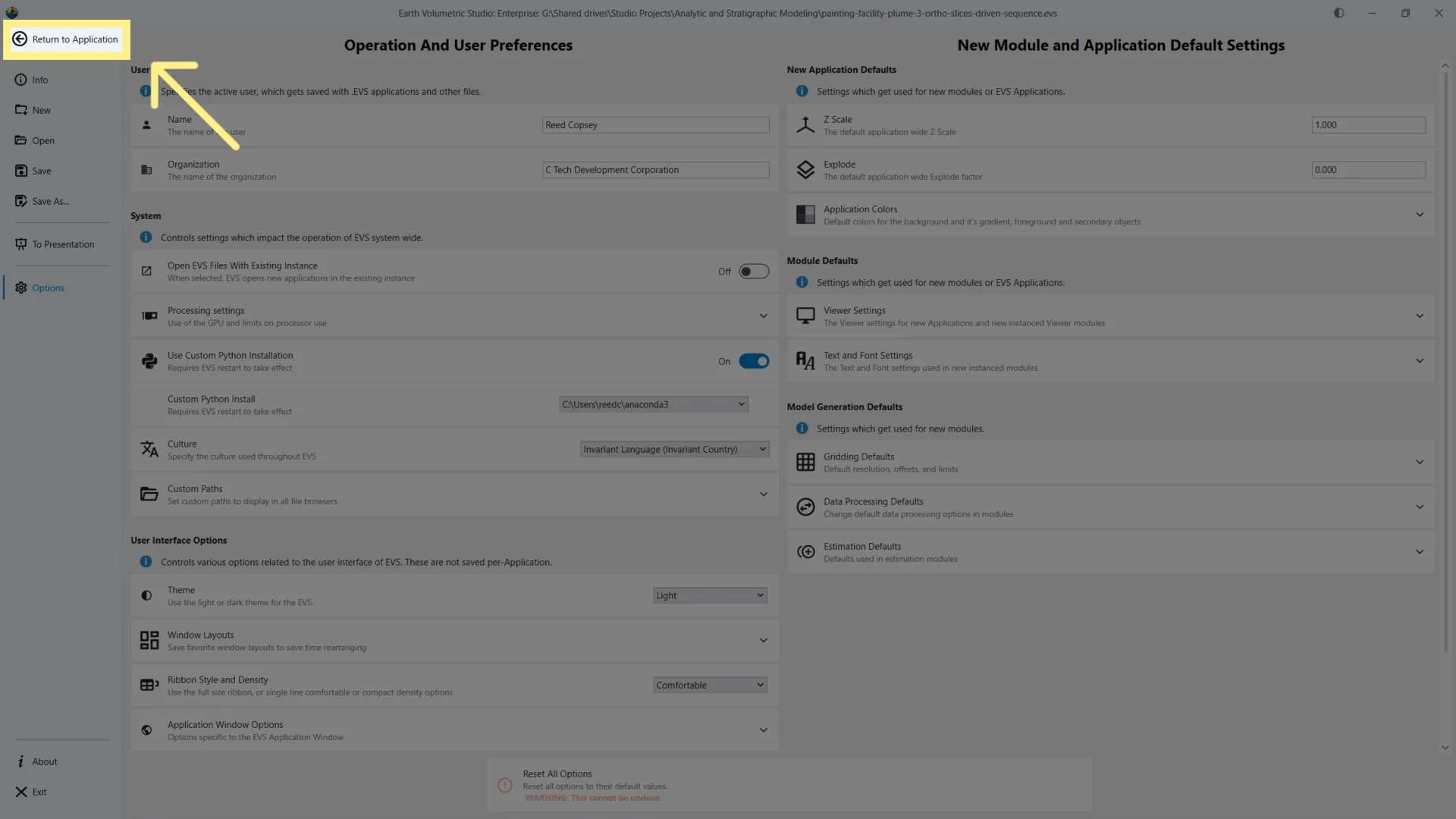Click the Organization input field
The height and width of the screenshot is (819, 1456).
656,170
